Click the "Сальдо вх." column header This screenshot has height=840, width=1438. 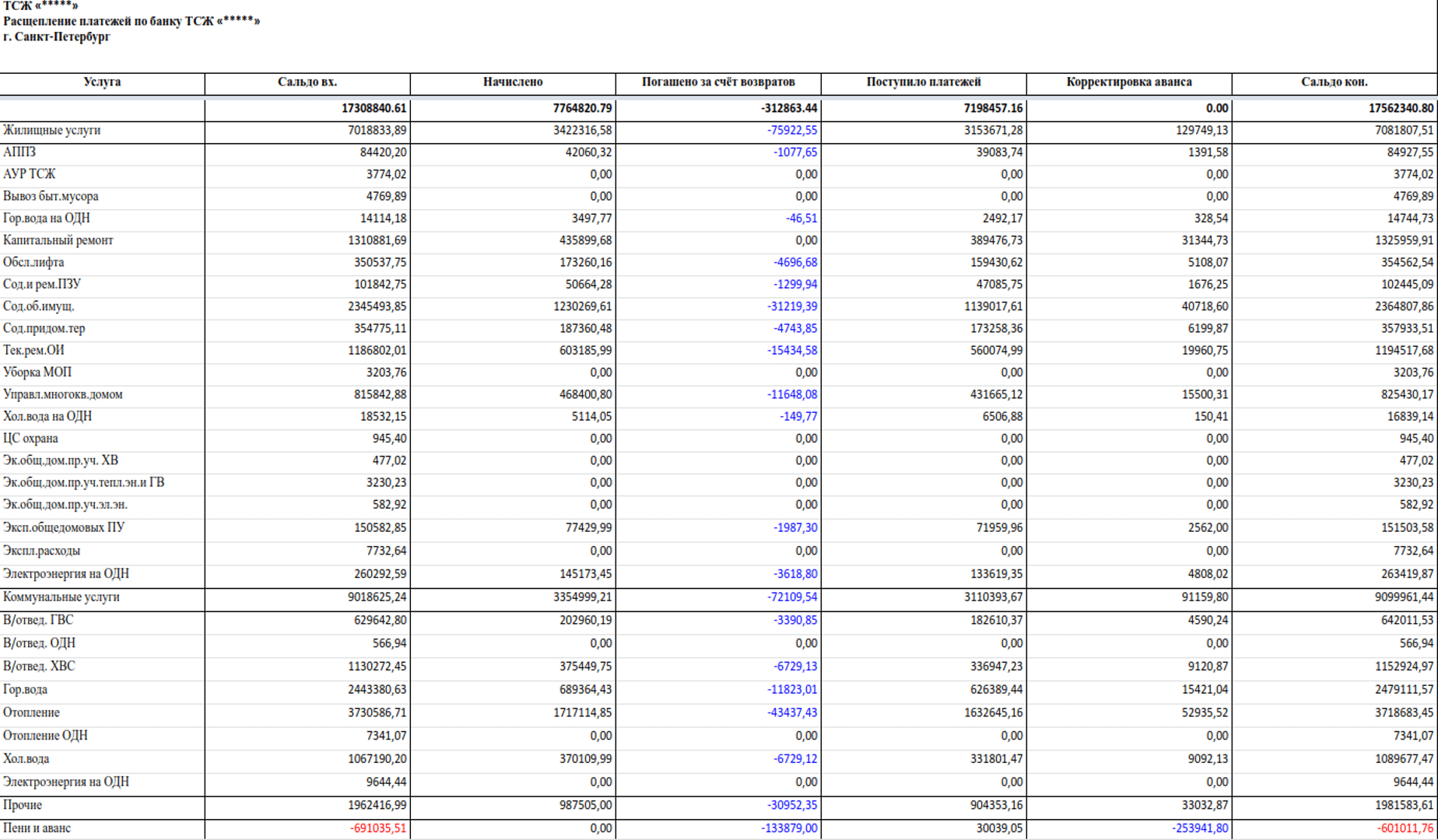click(x=307, y=82)
